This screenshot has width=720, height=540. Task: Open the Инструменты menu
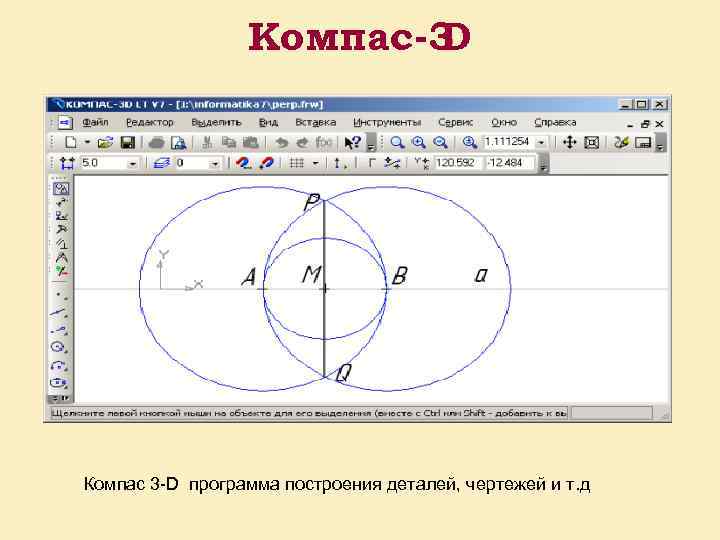(x=387, y=123)
